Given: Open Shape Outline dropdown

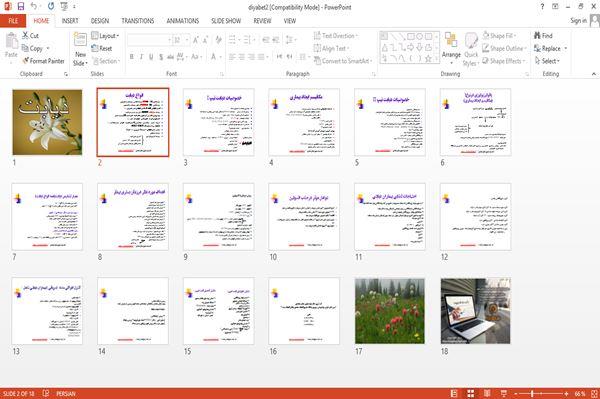Looking at the screenshot, I should (x=504, y=48).
